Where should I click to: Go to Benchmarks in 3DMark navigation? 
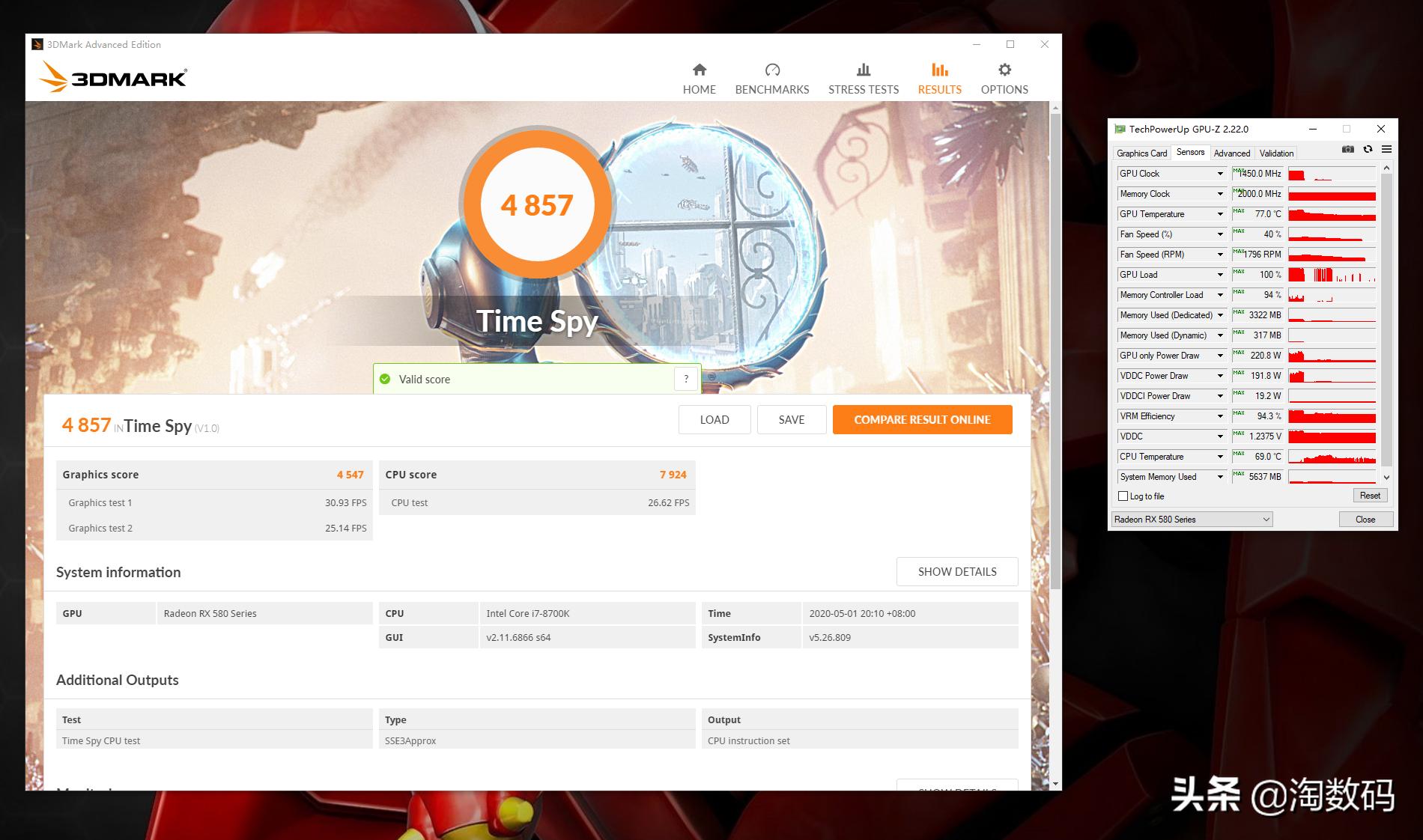point(772,79)
